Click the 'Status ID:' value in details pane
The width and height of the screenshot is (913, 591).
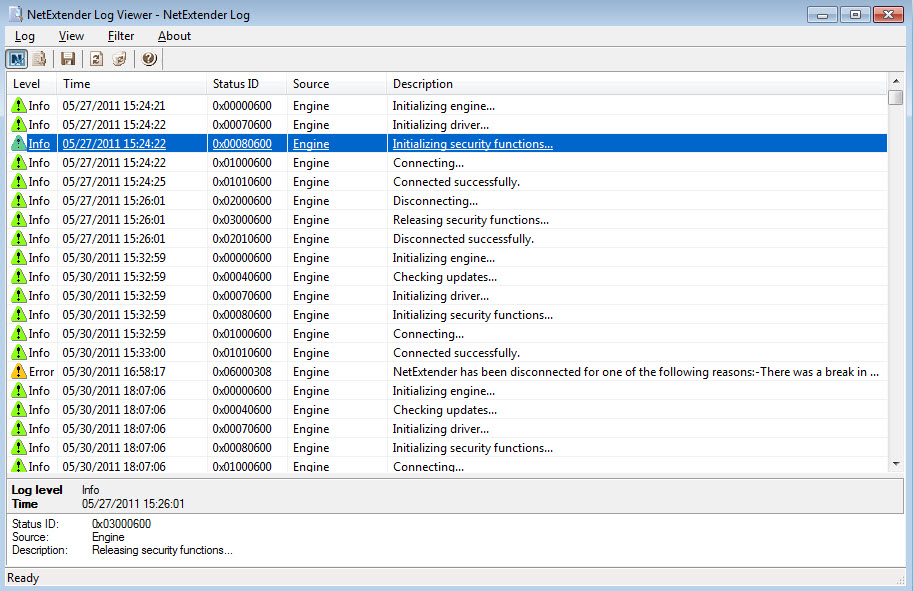tap(121, 523)
